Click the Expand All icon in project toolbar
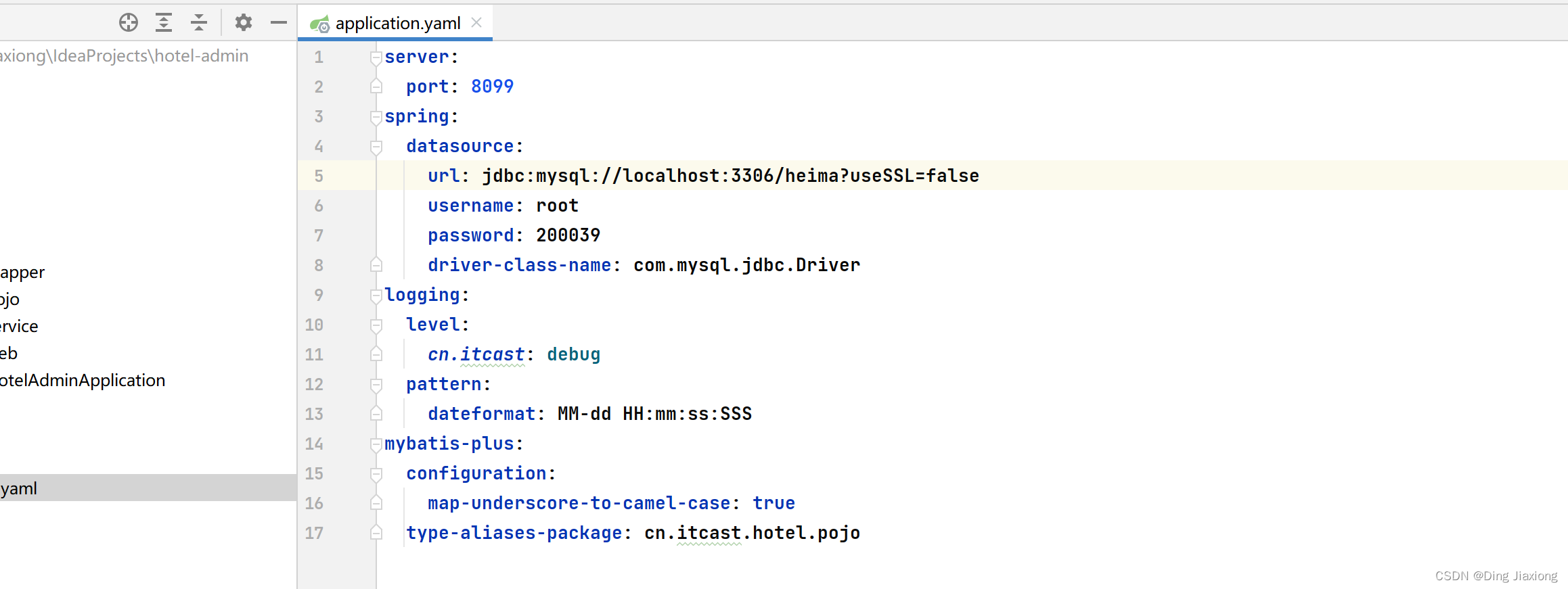 pos(164,23)
